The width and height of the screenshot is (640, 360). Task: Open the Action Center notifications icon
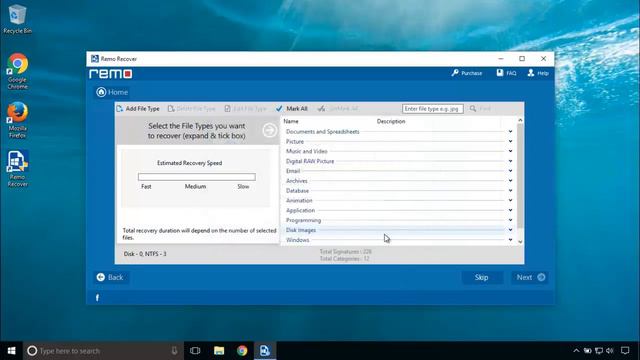point(625,351)
